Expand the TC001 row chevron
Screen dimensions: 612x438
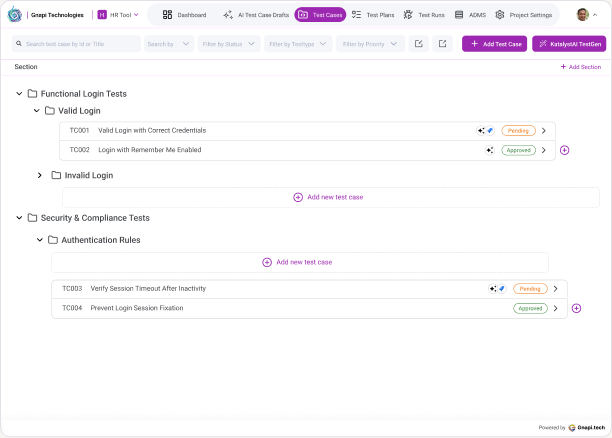click(544, 131)
